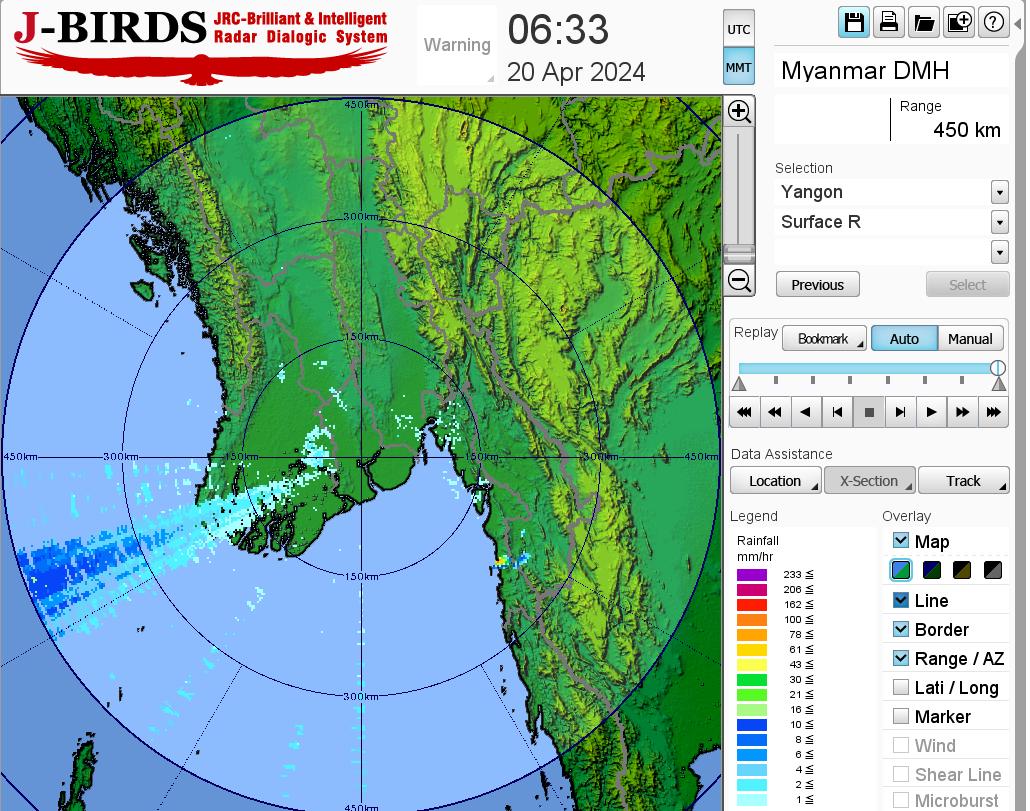Enable the Lati / Long overlay
Viewport: 1030px width, 811px height.
click(901, 687)
